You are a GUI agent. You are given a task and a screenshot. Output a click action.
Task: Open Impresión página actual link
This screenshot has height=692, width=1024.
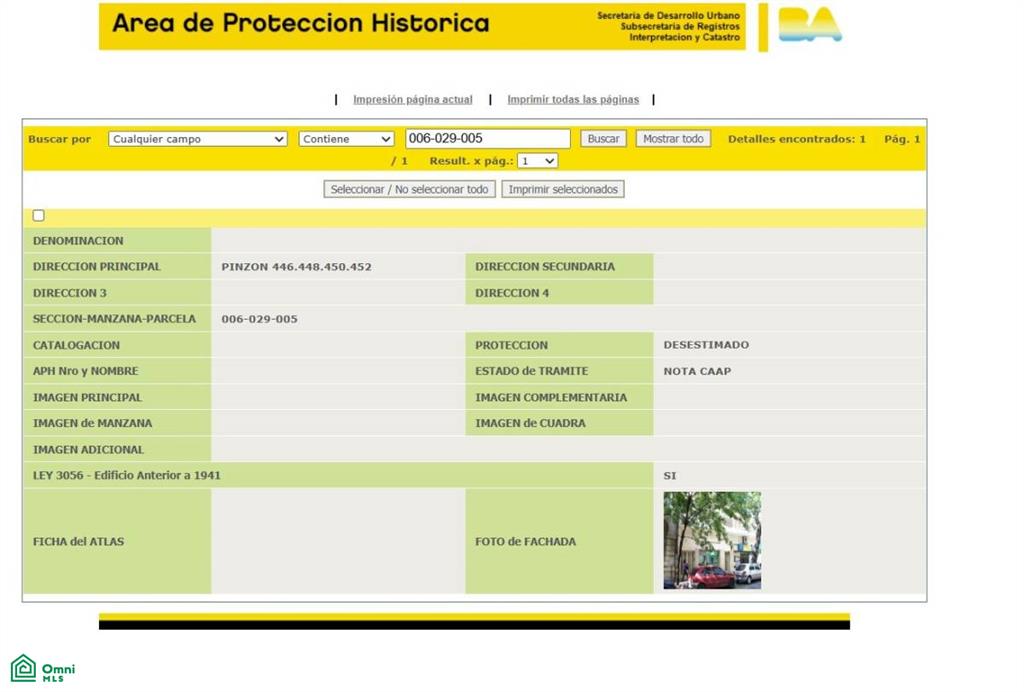tap(413, 99)
